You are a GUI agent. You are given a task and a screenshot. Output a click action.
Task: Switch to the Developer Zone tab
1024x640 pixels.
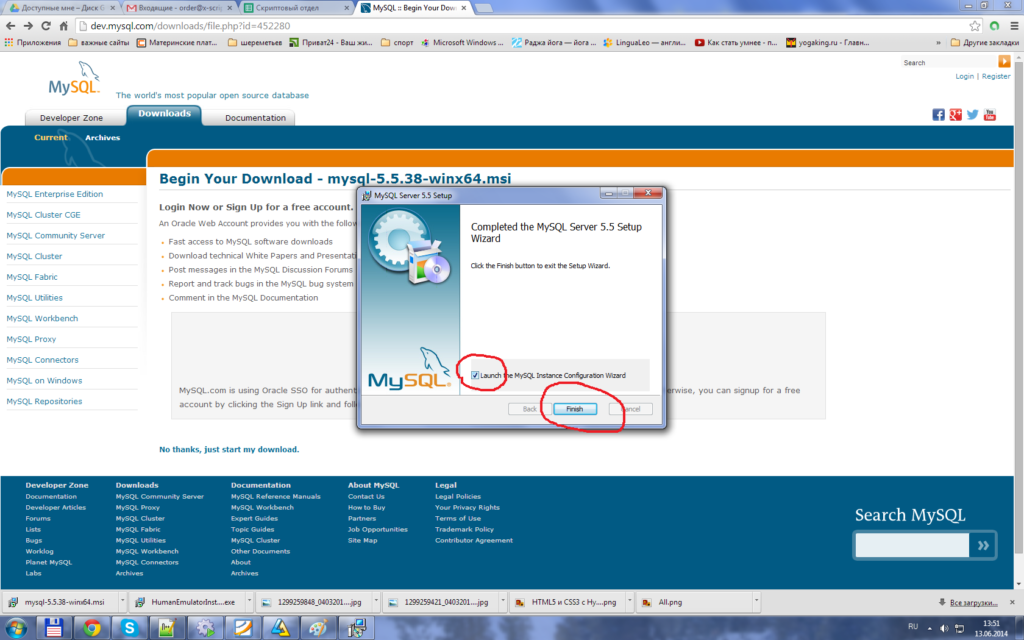(71, 118)
